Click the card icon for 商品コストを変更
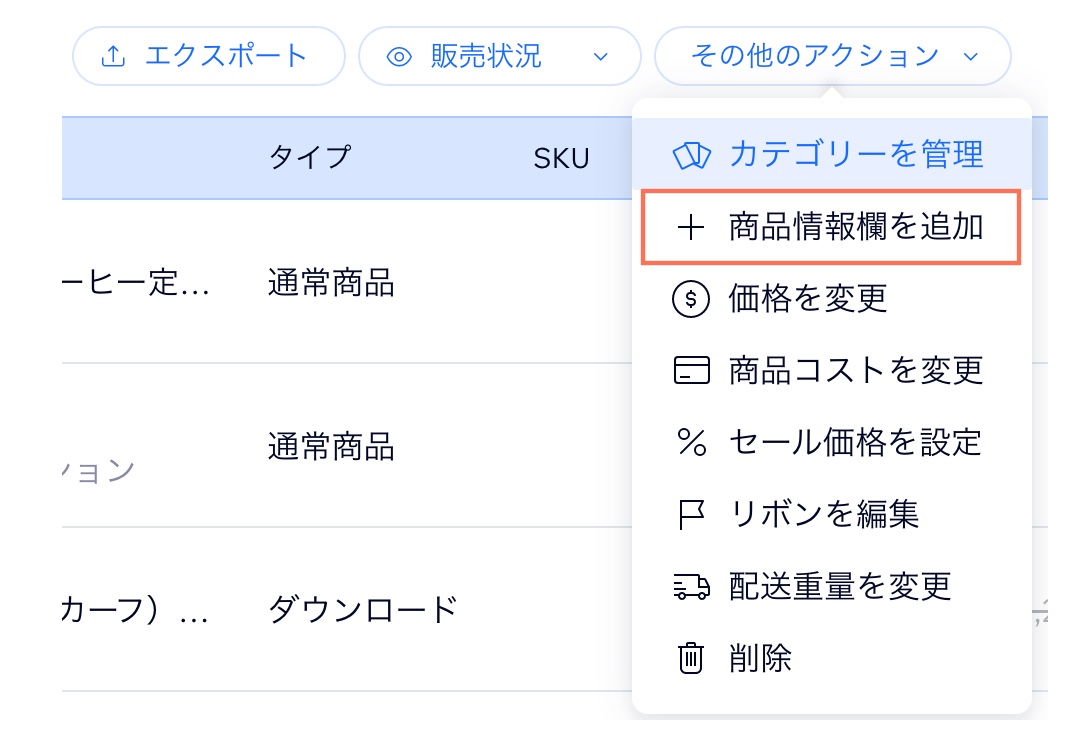Screen dimensions: 1080x734 click(691, 371)
